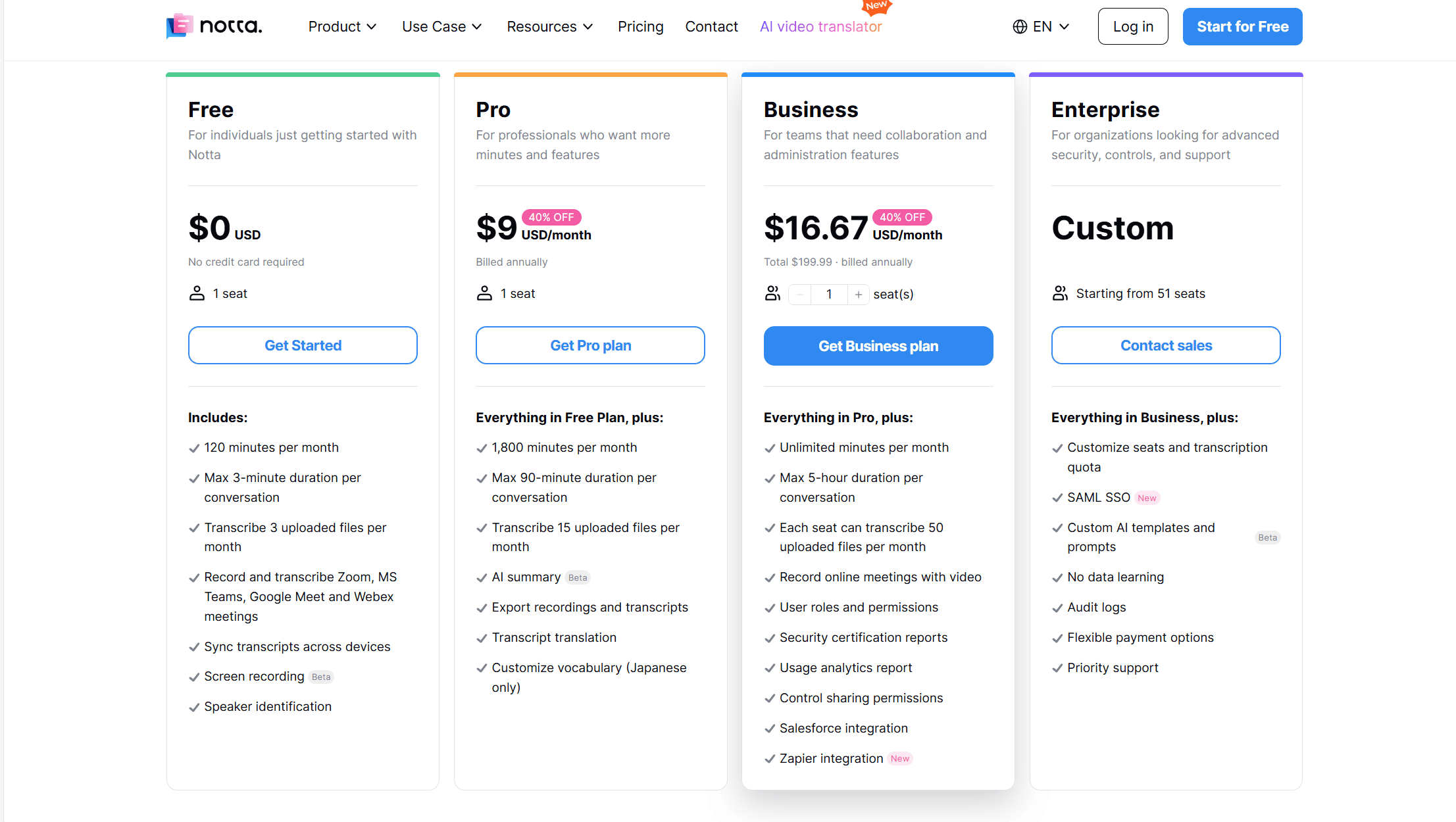The image size is (1456, 822).
Task: Open the EN language selector
Action: tap(1042, 26)
